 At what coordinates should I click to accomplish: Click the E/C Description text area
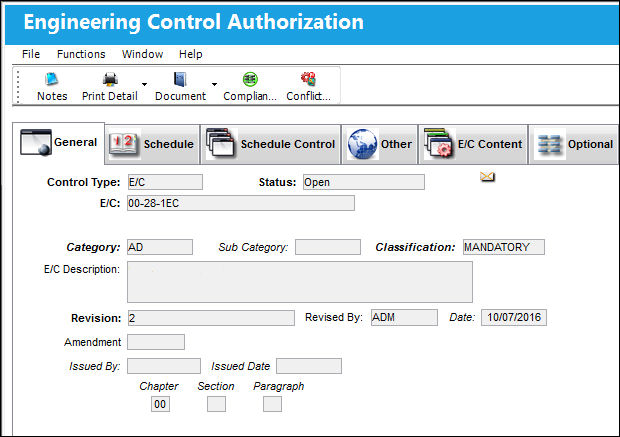click(x=300, y=282)
